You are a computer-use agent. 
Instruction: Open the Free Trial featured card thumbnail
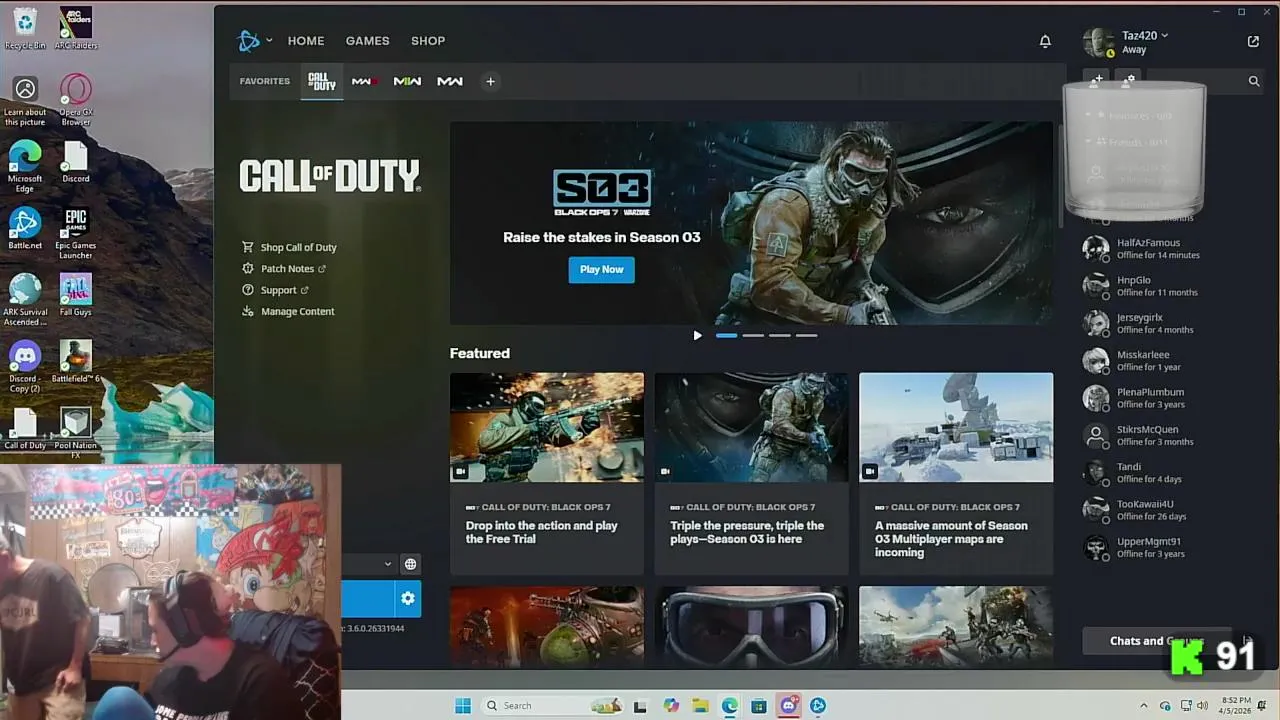click(547, 427)
